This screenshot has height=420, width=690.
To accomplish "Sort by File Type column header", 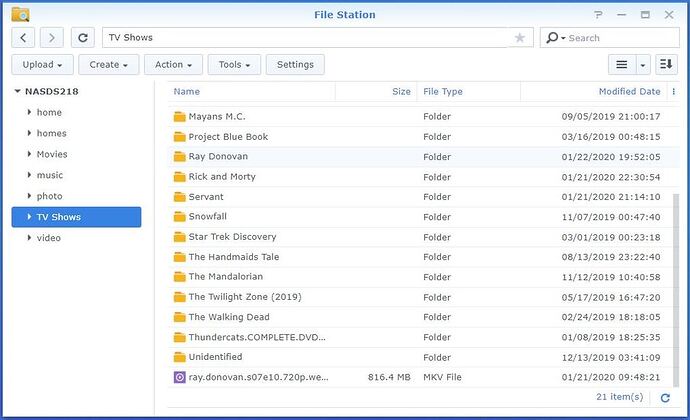I will 468,92.
